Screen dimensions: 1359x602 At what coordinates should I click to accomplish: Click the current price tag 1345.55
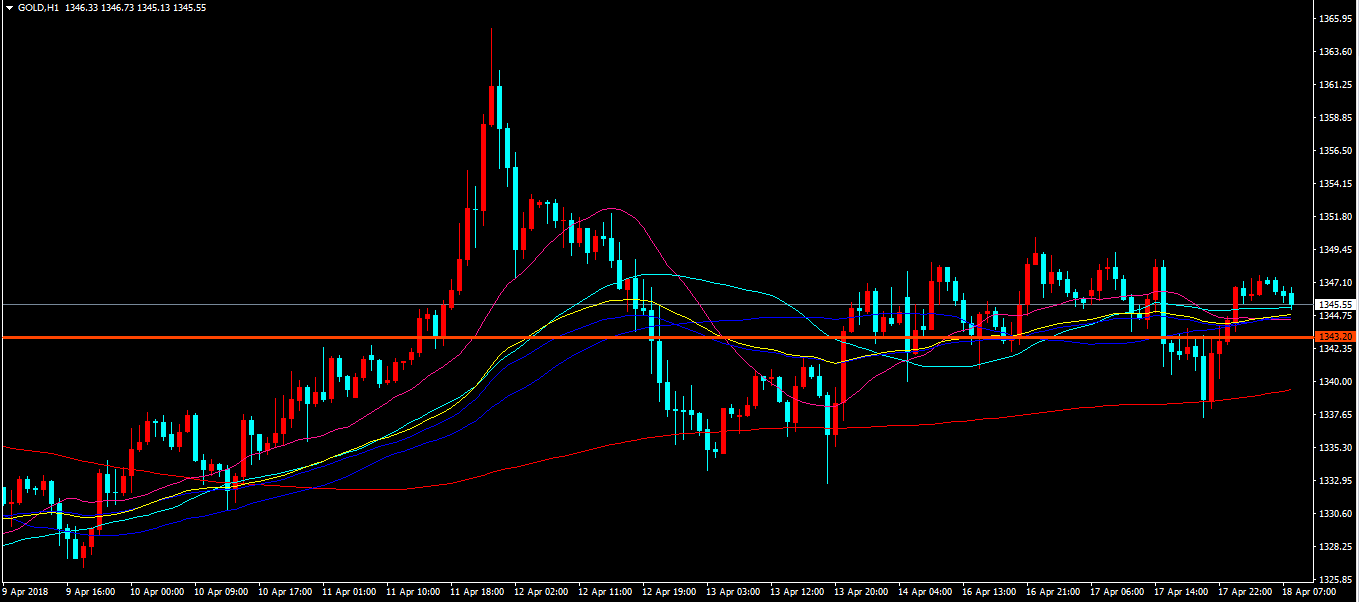1335,304
